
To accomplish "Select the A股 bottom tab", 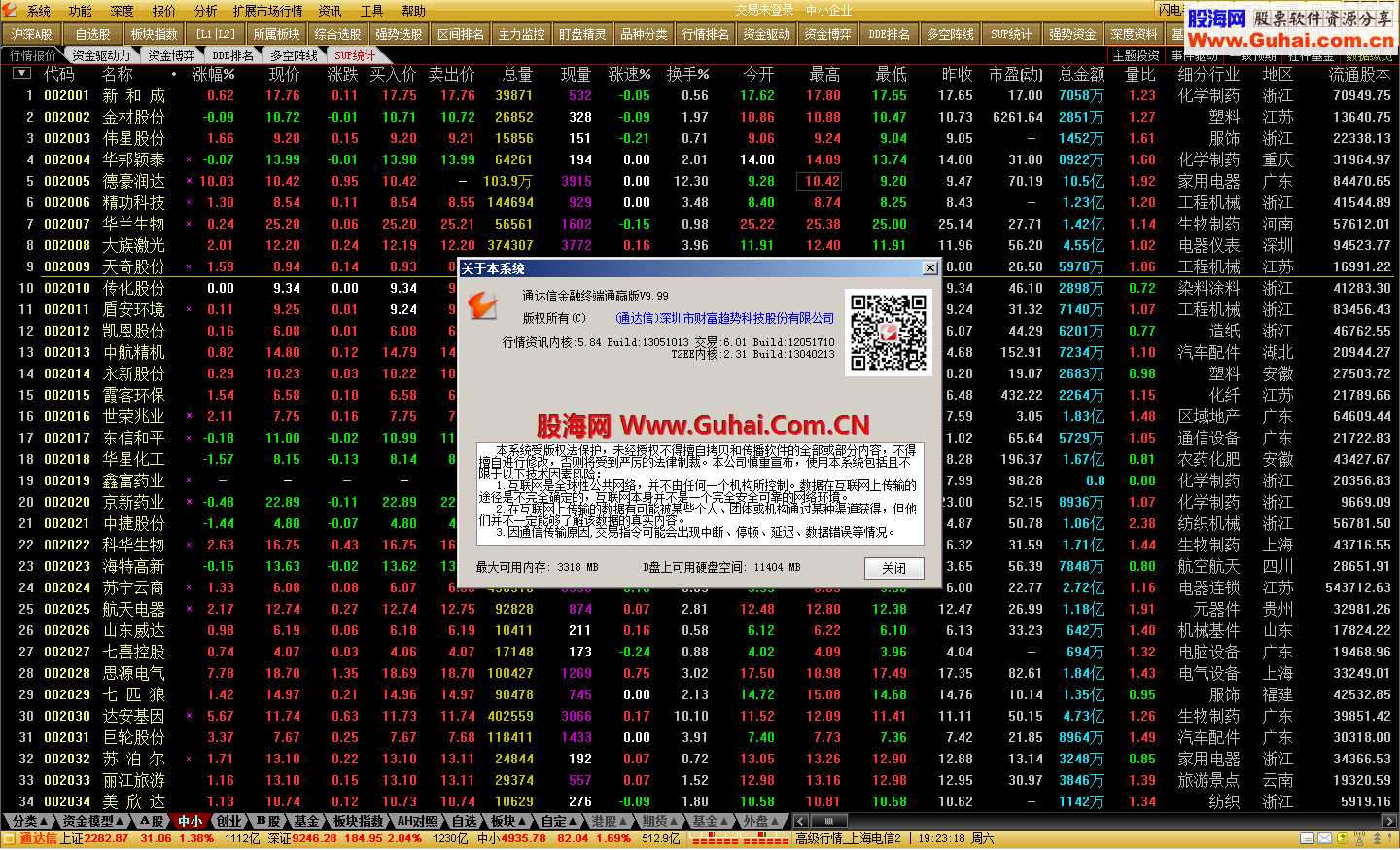I will tap(152, 821).
